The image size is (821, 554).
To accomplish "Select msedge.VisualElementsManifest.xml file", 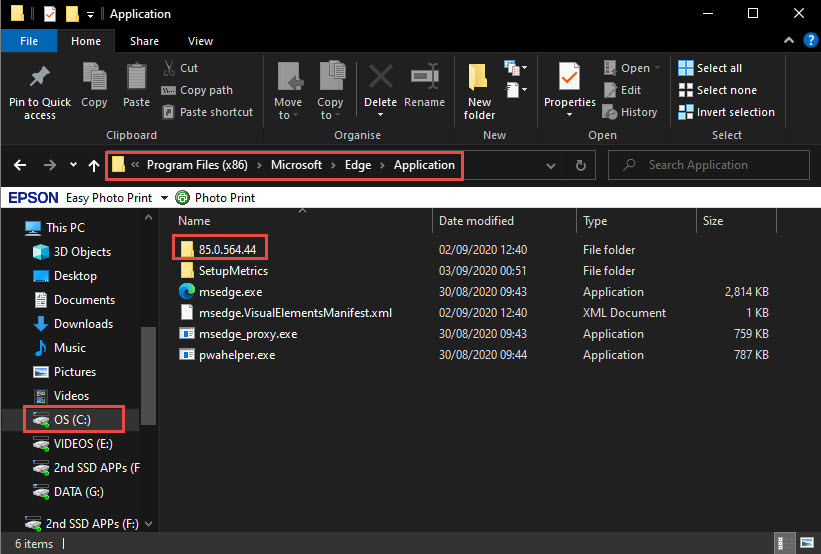I will click(x=286, y=313).
